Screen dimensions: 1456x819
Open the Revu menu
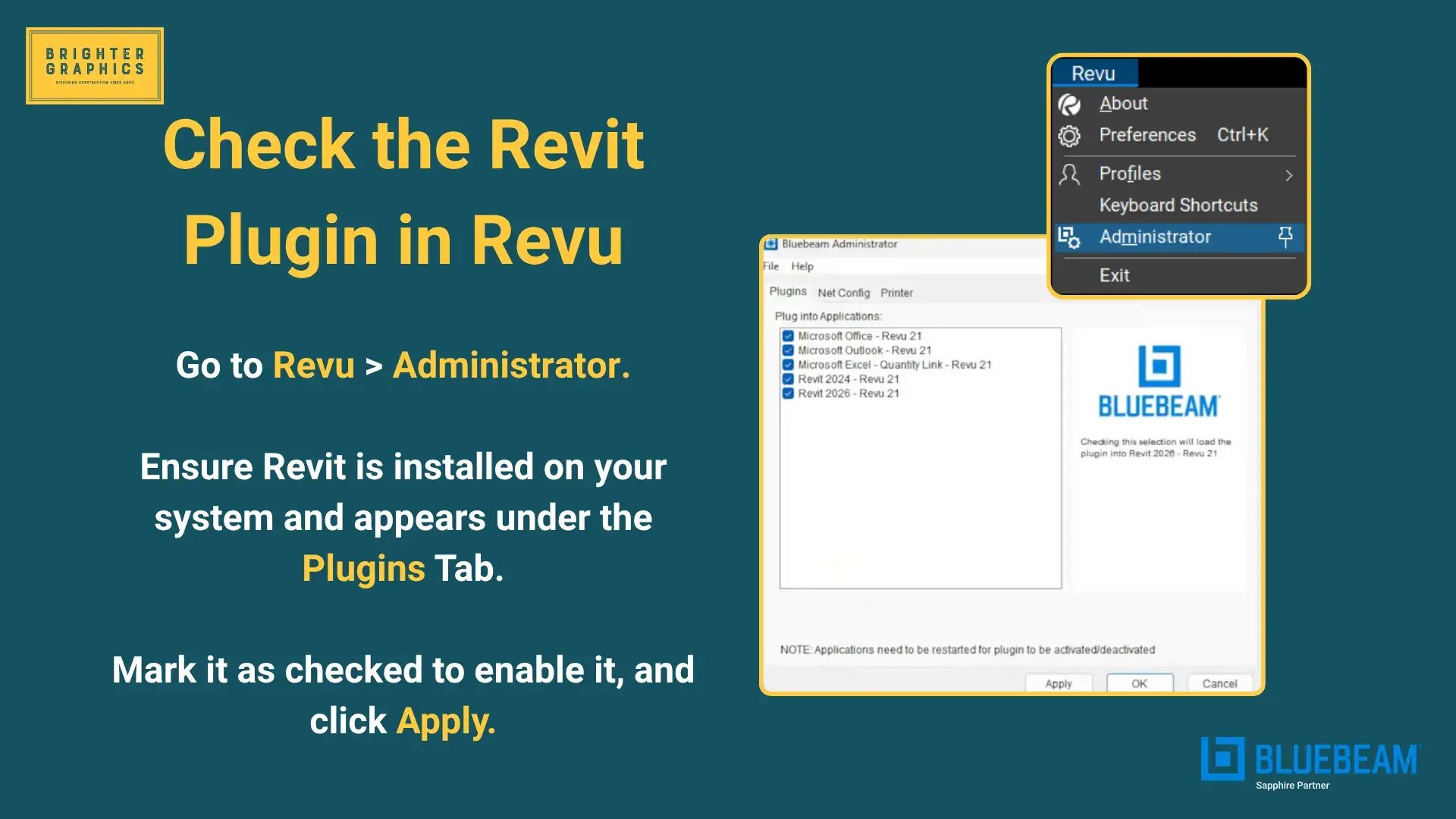point(1094,74)
